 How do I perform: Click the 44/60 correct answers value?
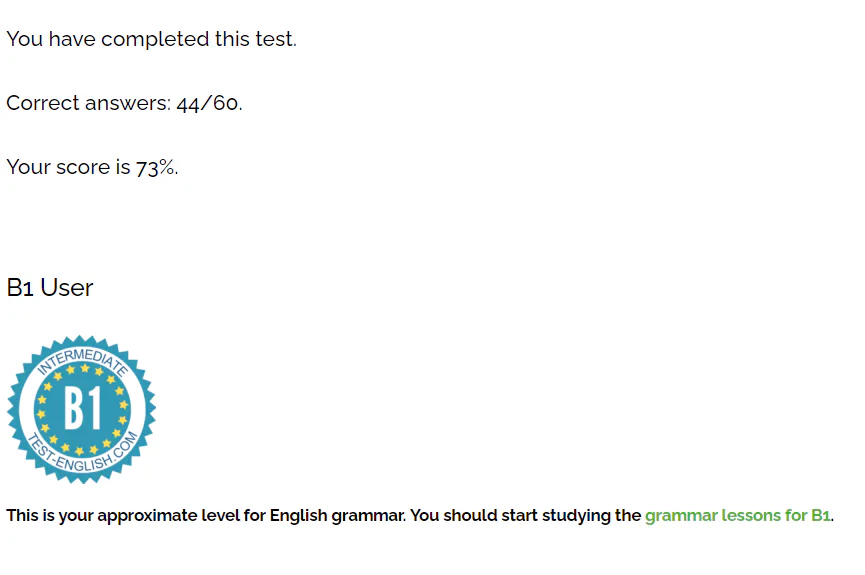tap(207, 103)
